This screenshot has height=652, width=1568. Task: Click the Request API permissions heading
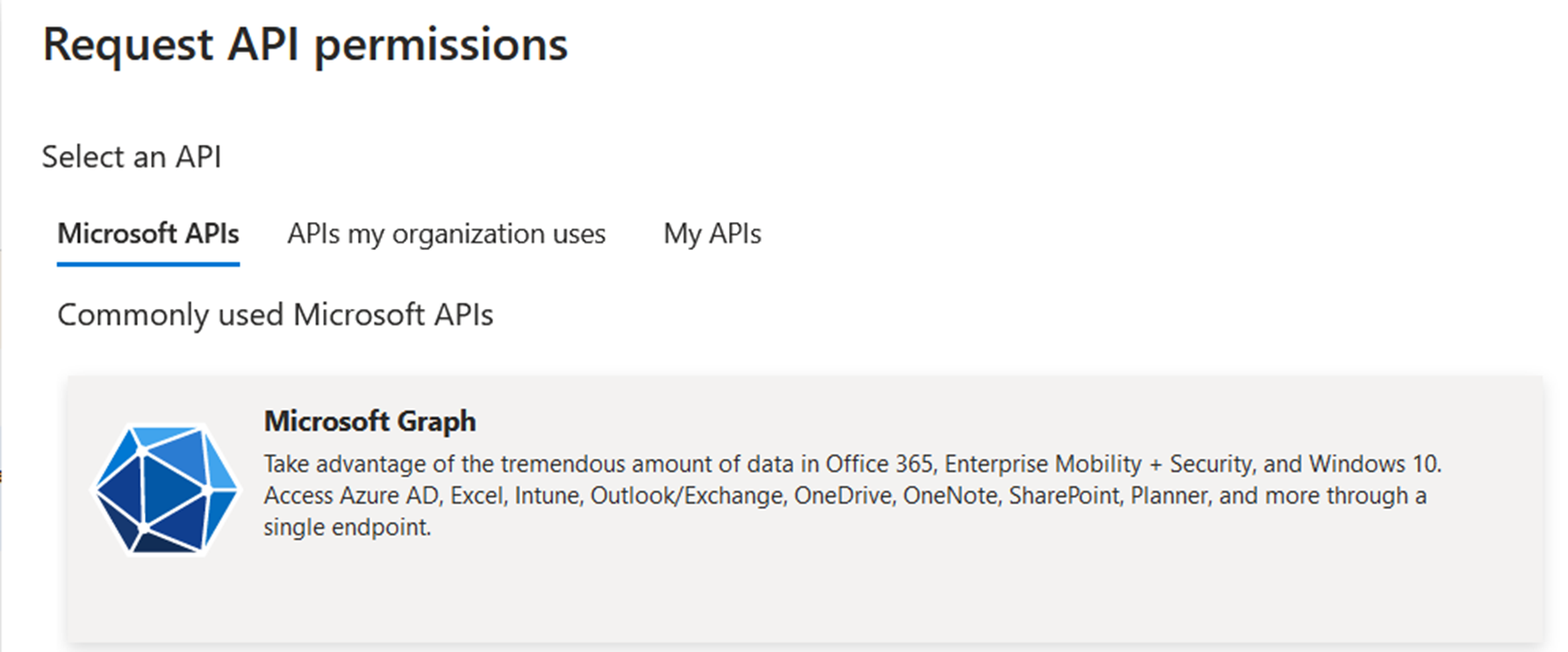pyautogui.click(x=305, y=46)
